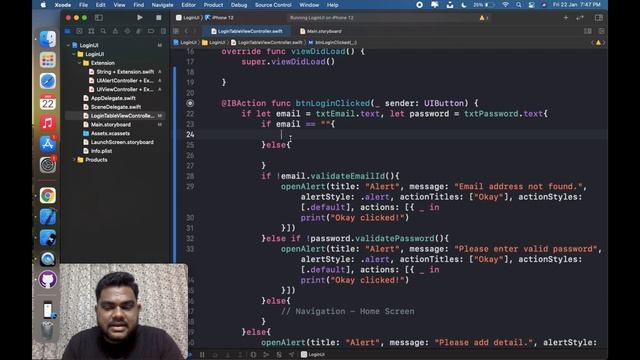Stop the running app with Stop button
Viewport: 640px width, 360px height.
158,18
